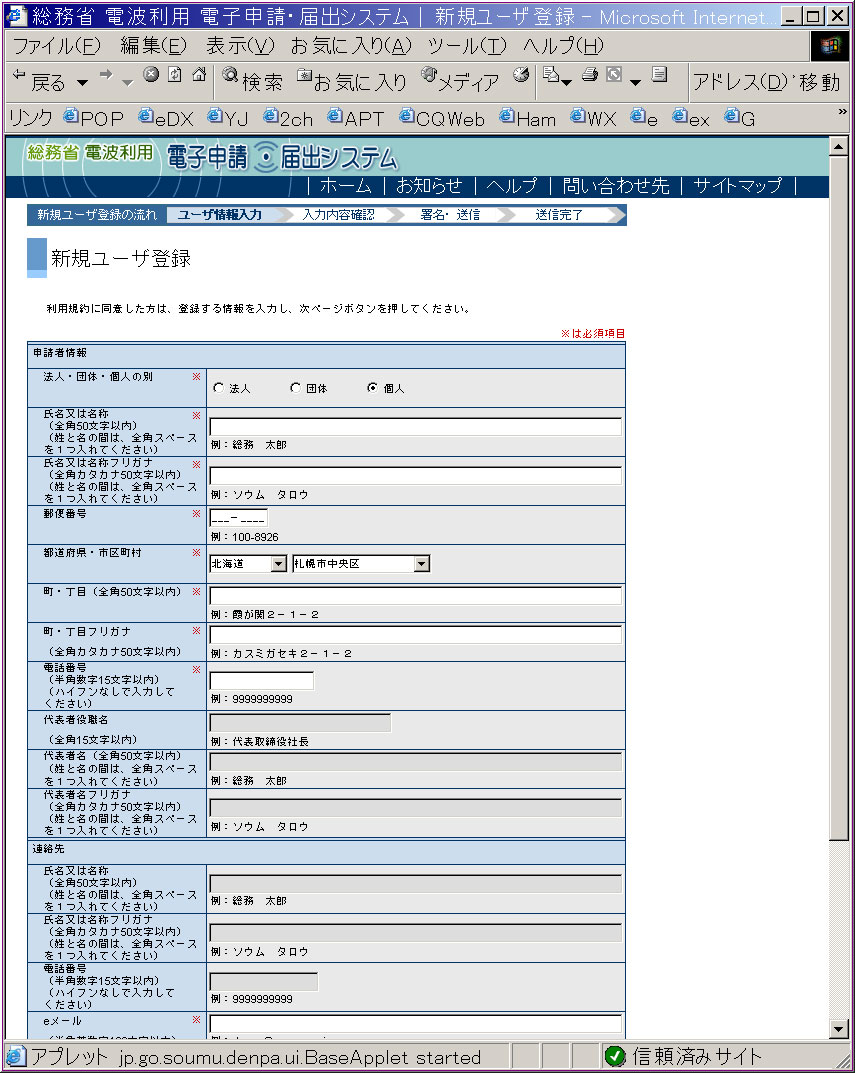This screenshot has height=1073, width=855.
Task: Click the ユーザ情報入力 step label
Action: tap(220, 215)
